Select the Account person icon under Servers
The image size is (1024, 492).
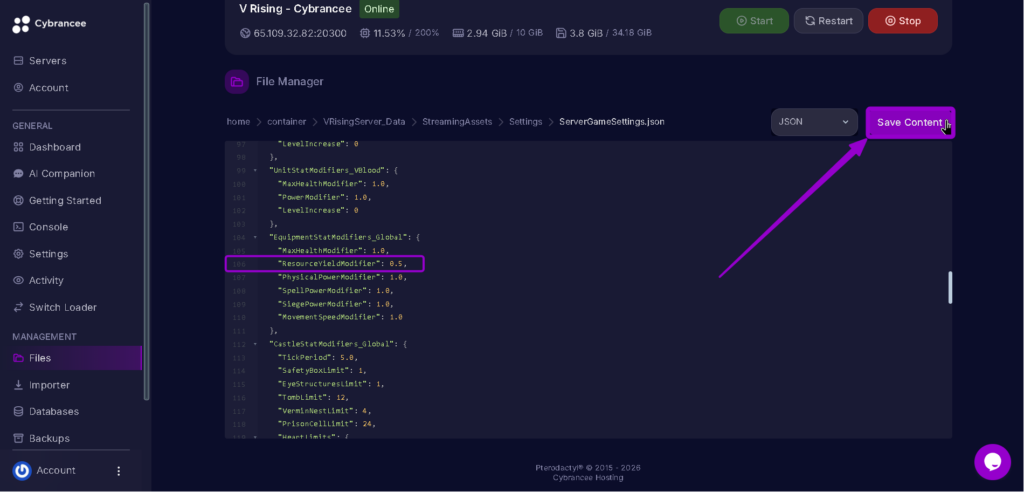pyautogui.click(x=18, y=88)
